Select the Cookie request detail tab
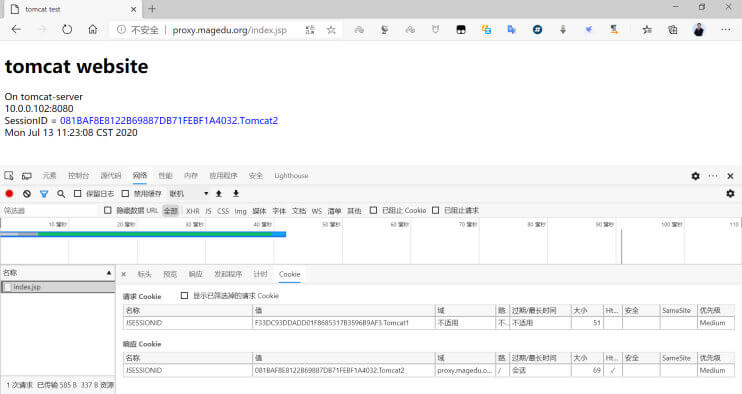This screenshot has height=394, width=742. [x=290, y=274]
